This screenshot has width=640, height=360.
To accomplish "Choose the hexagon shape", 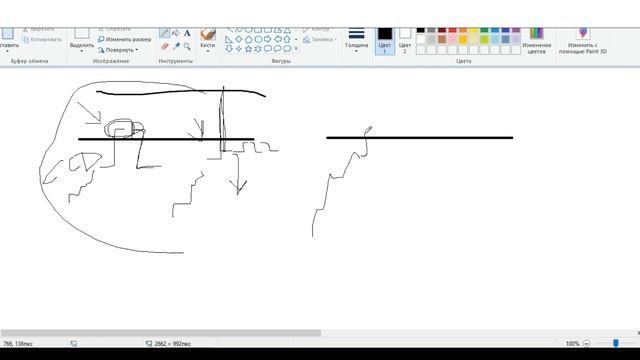I will coord(258,40).
